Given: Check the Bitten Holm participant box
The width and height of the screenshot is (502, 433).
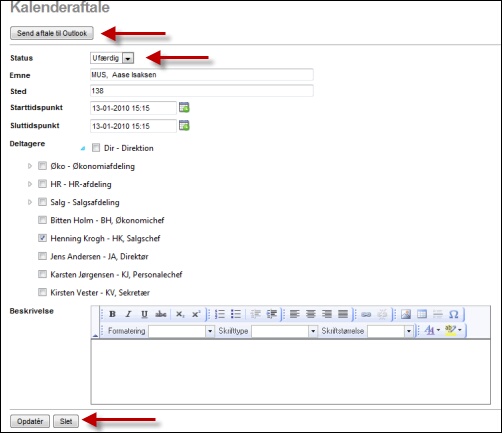Looking at the screenshot, I should (x=42, y=220).
